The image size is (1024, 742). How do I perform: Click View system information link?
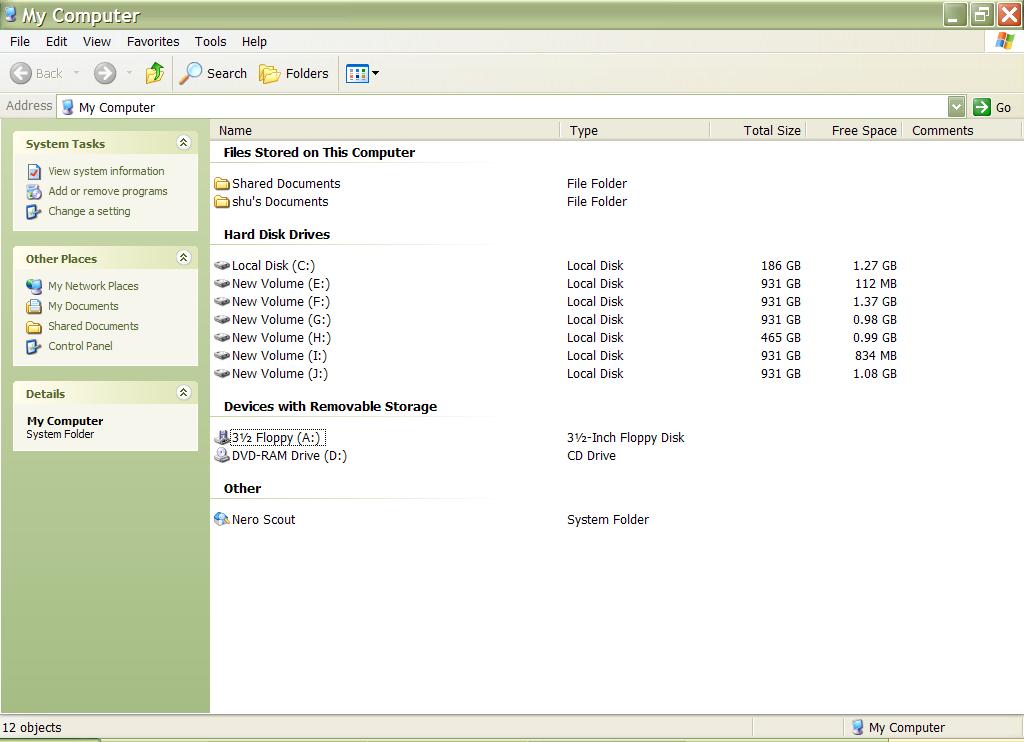106,171
